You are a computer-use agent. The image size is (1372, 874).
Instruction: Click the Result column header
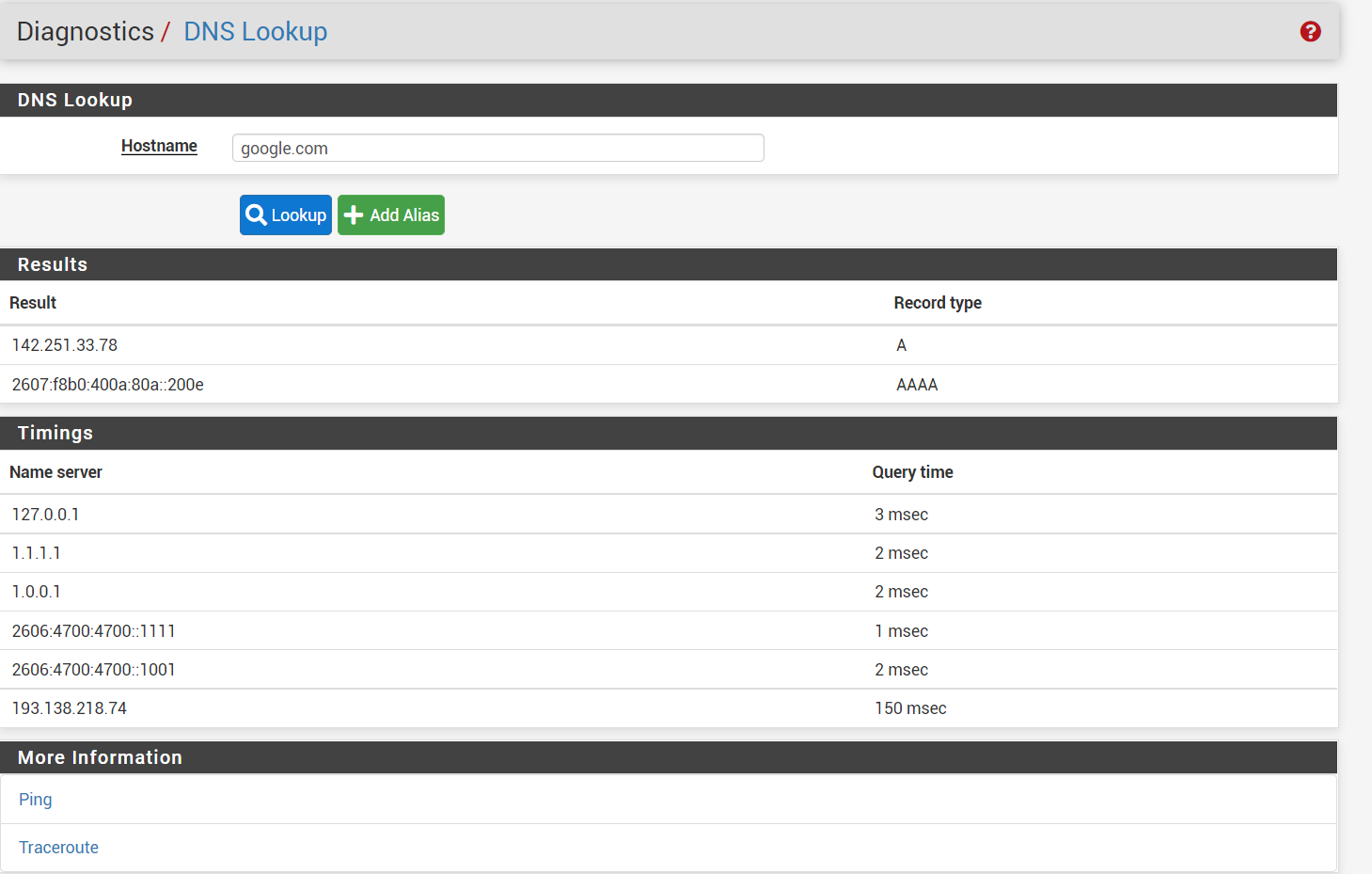[33, 303]
